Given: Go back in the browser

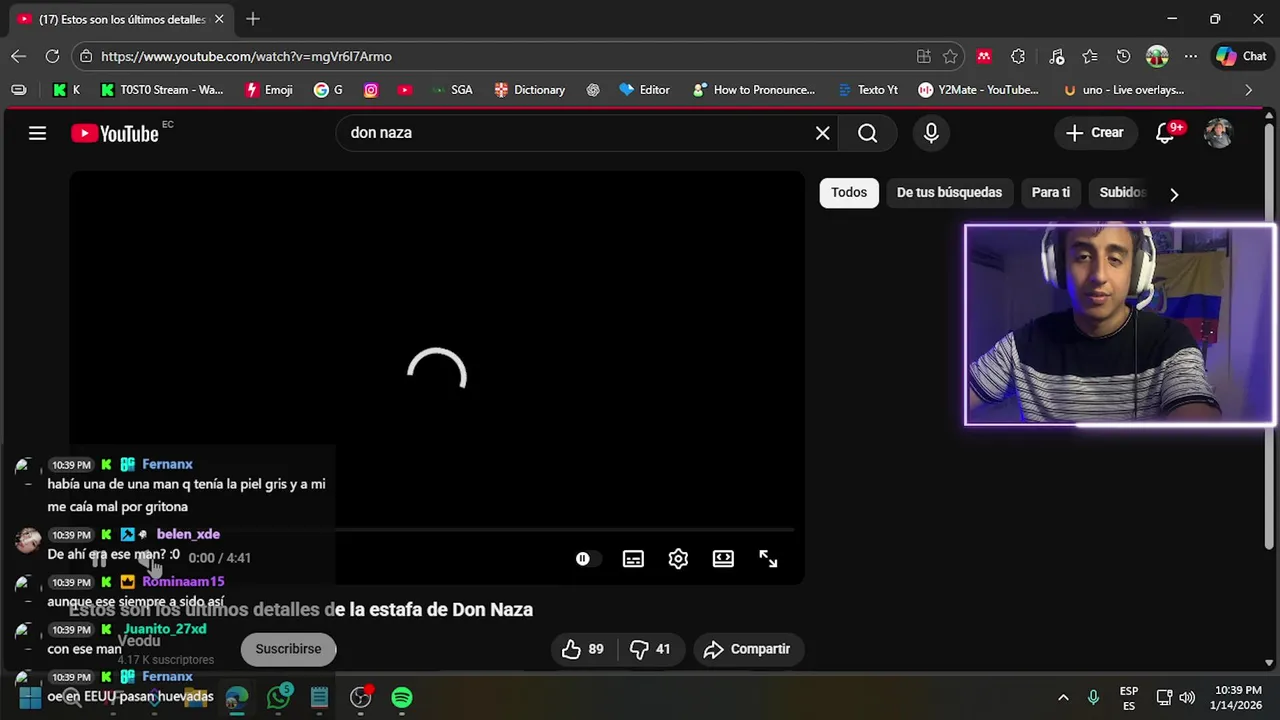Looking at the screenshot, I should [x=18, y=56].
